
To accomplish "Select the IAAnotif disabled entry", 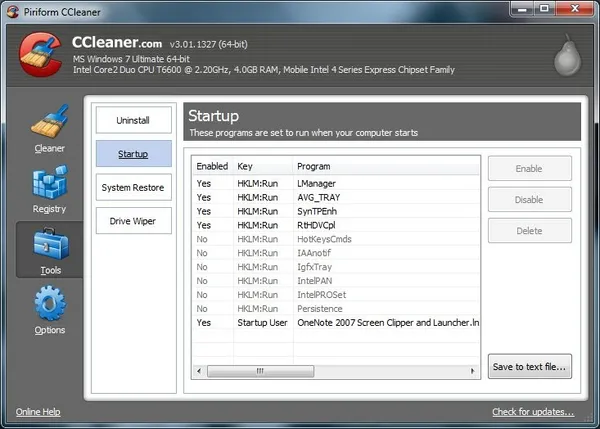I will click(336, 253).
